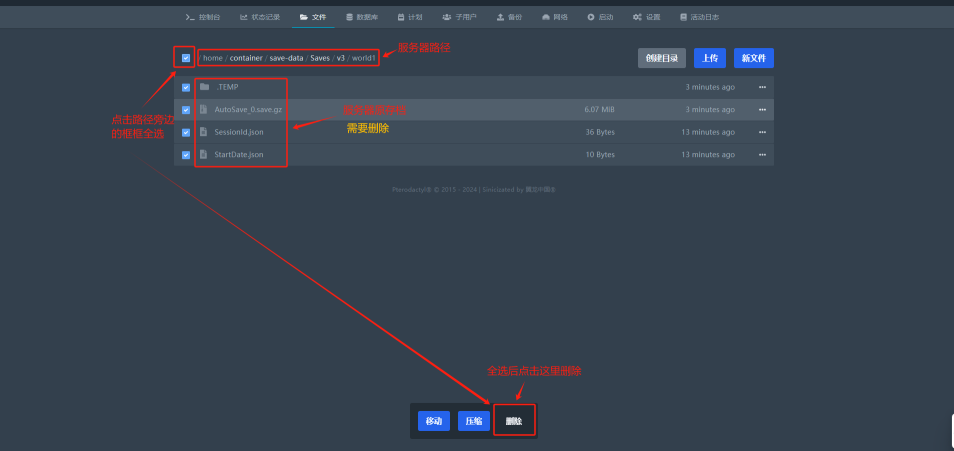Image resolution: width=954 pixels, height=451 pixels.
Task: Open the .TEMP folder
Action: (228, 88)
